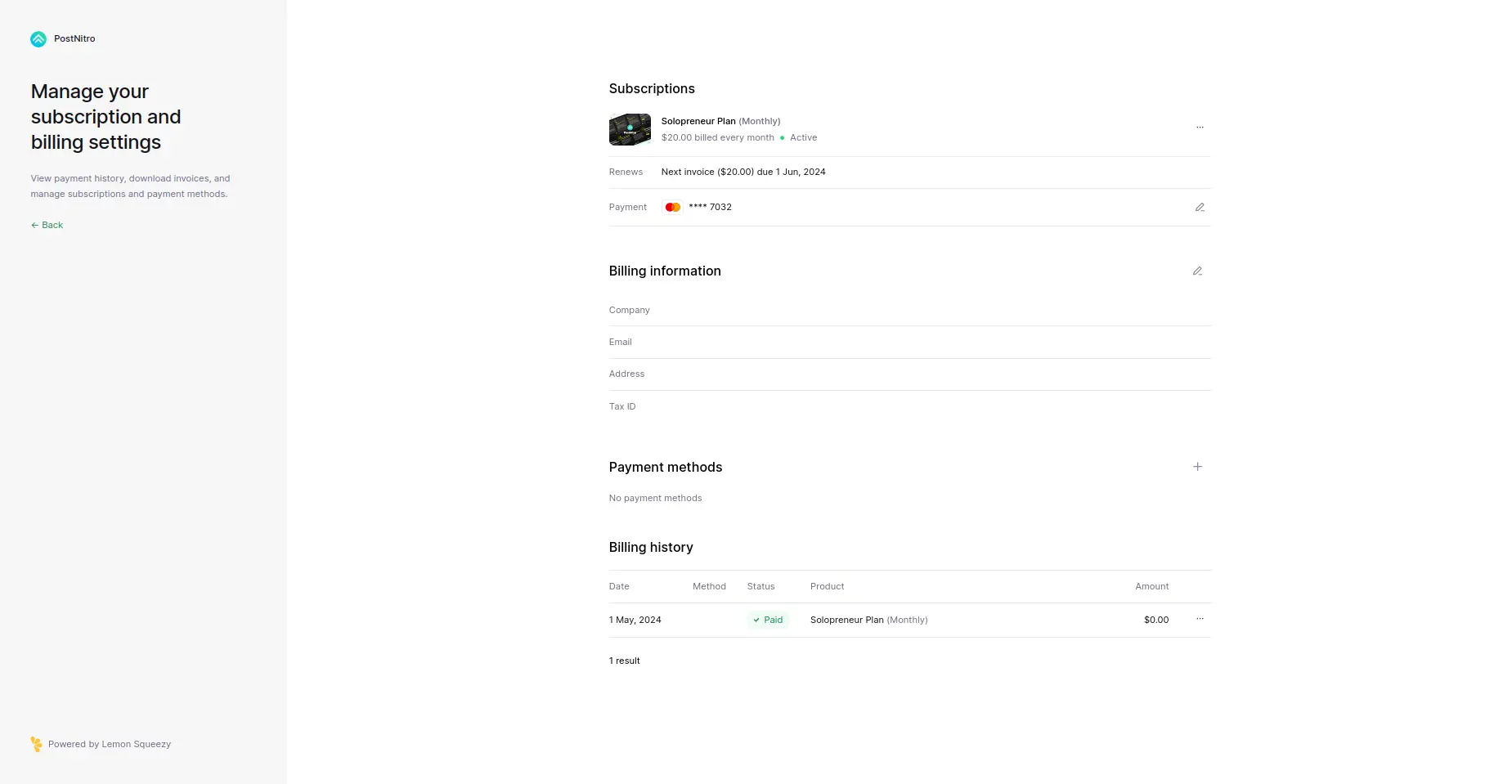This screenshot has width=1512, height=784.
Task: Open the Solopreneur Plan options ellipsis menu
Action: [x=1200, y=127]
